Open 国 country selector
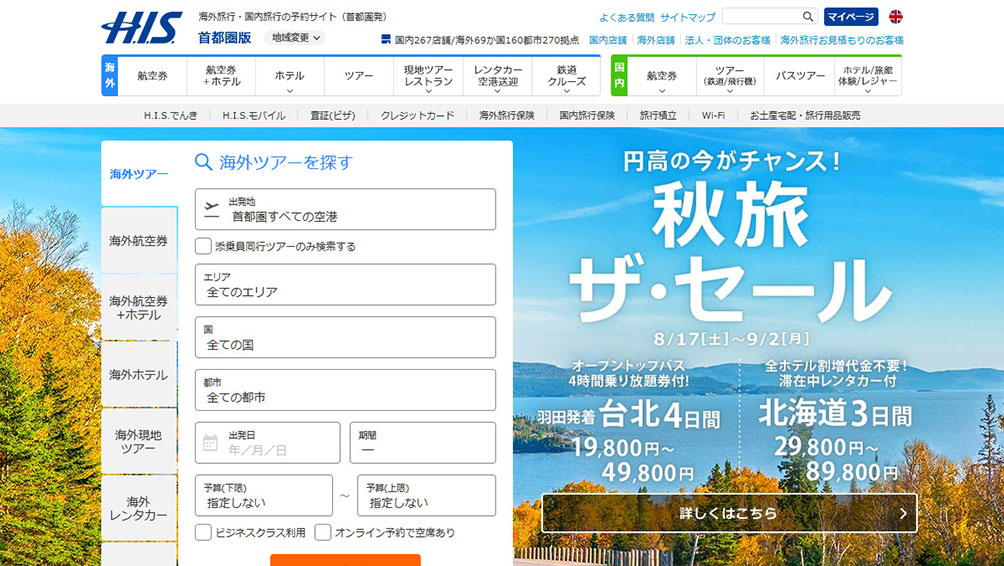 tap(345, 337)
